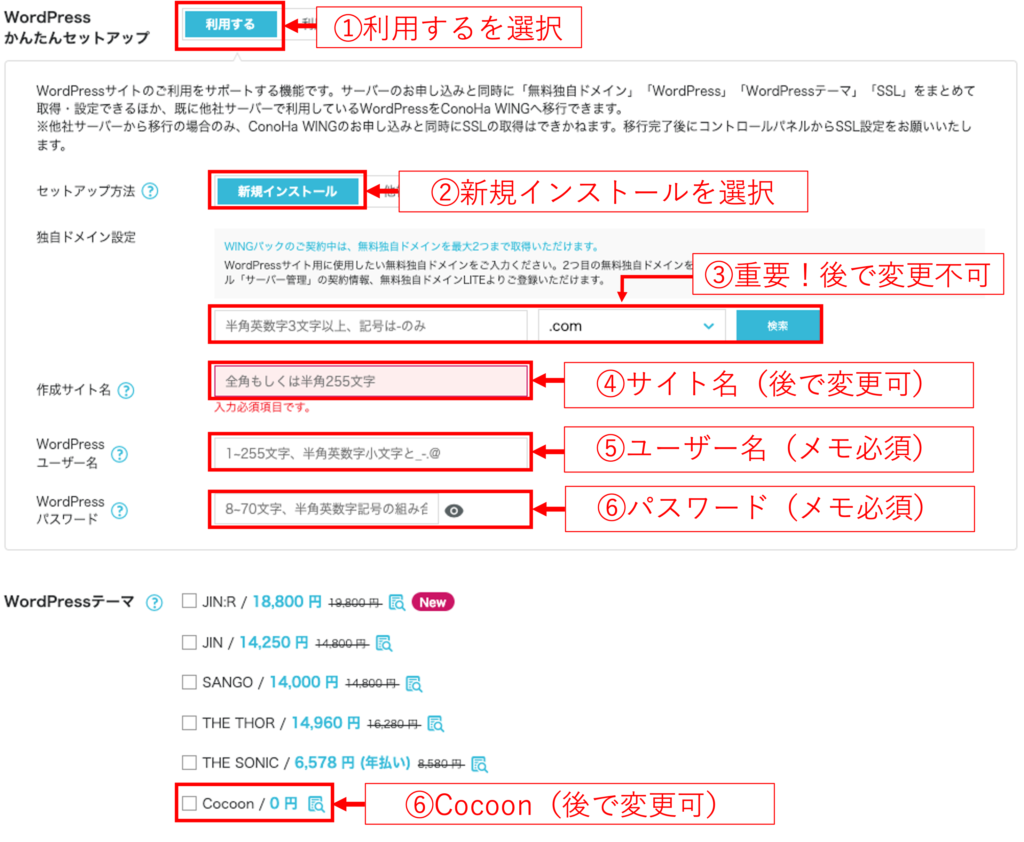Click help icon beside 作成サイト名
1024x842 pixels.
tap(127, 391)
